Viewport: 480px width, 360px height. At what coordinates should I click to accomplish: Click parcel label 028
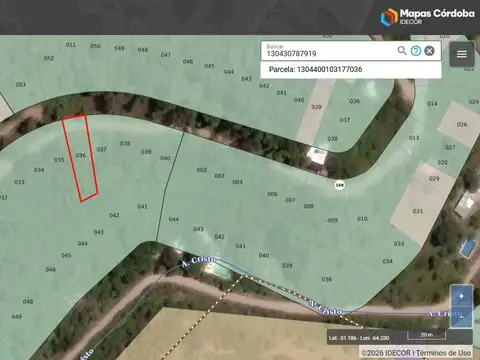pos(443,163)
